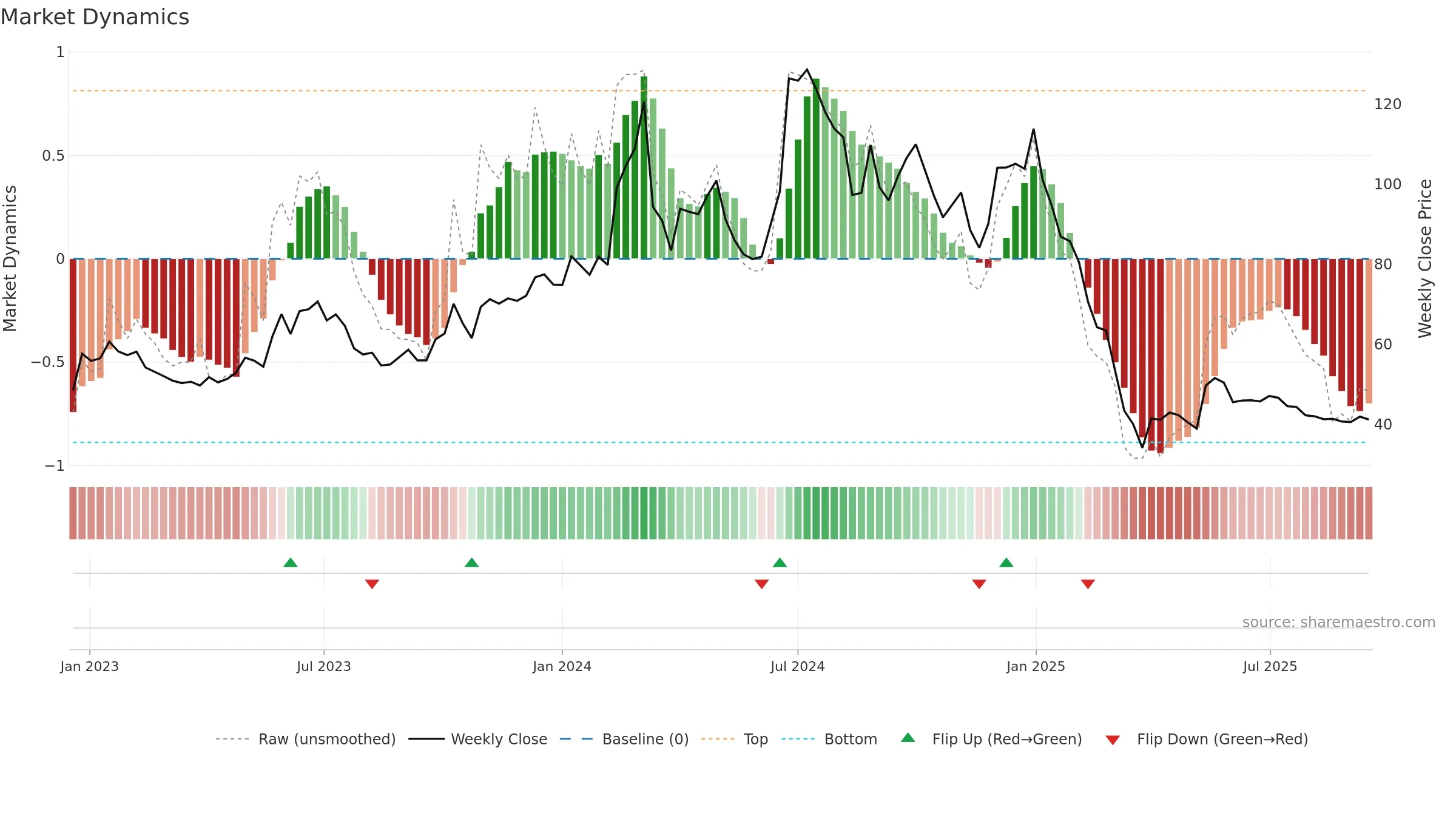Viewport: 1456px width, 819px height.
Task: Click the Weekly Close Price axis title
Action: point(1425,258)
